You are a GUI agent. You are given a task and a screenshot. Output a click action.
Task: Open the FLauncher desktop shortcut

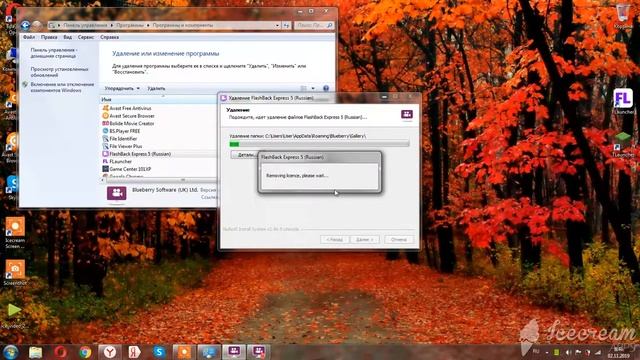(x=623, y=102)
